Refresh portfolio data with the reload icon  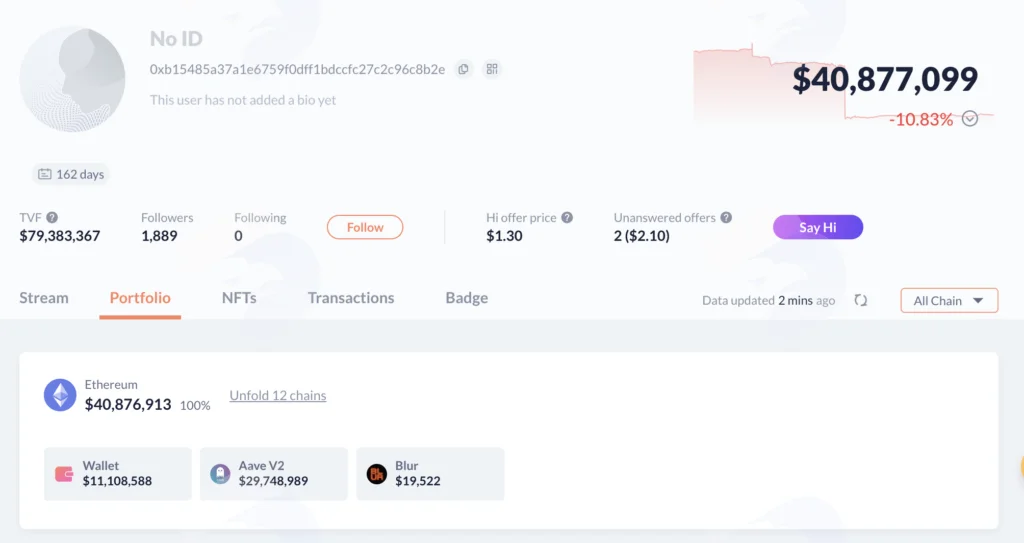(861, 301)
